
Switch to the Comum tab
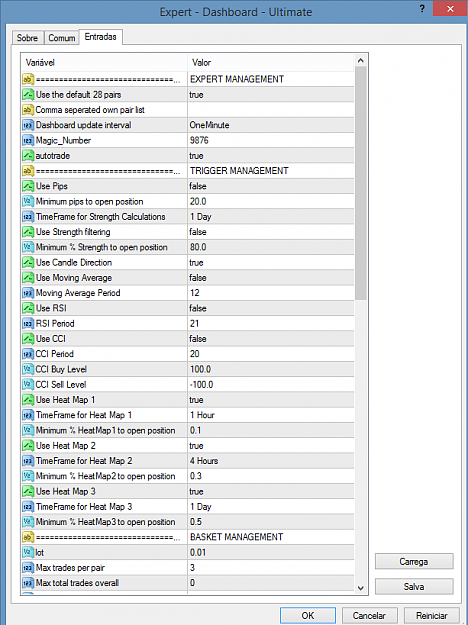61,38
